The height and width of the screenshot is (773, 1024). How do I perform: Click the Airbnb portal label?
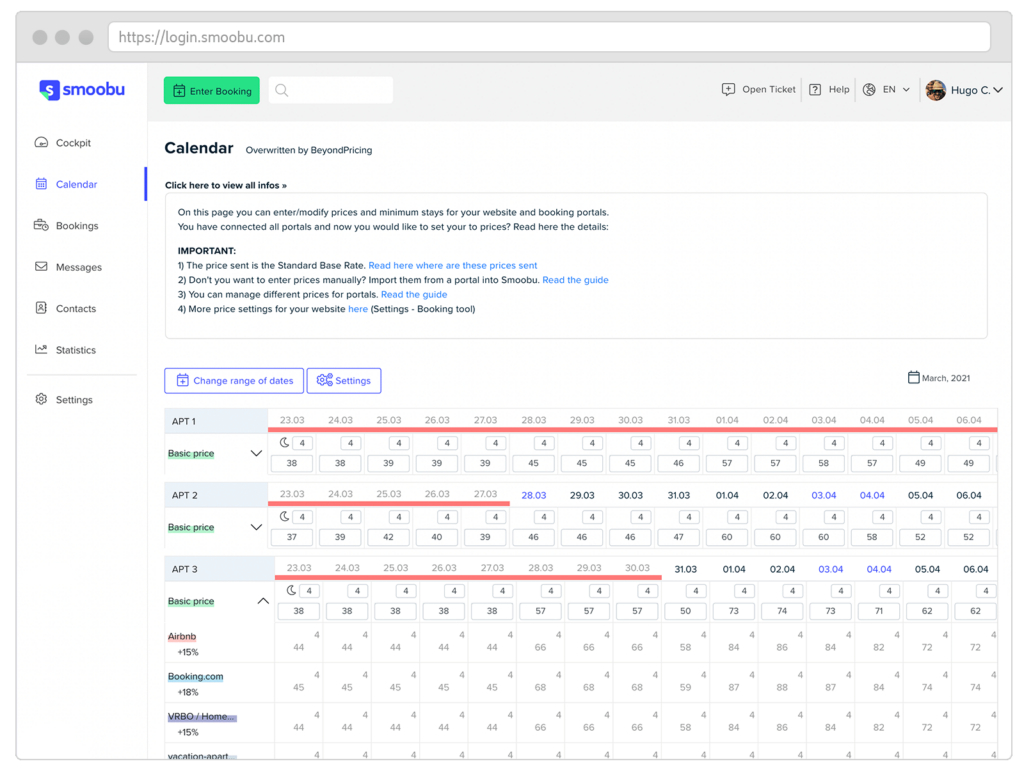coord(182,636)
